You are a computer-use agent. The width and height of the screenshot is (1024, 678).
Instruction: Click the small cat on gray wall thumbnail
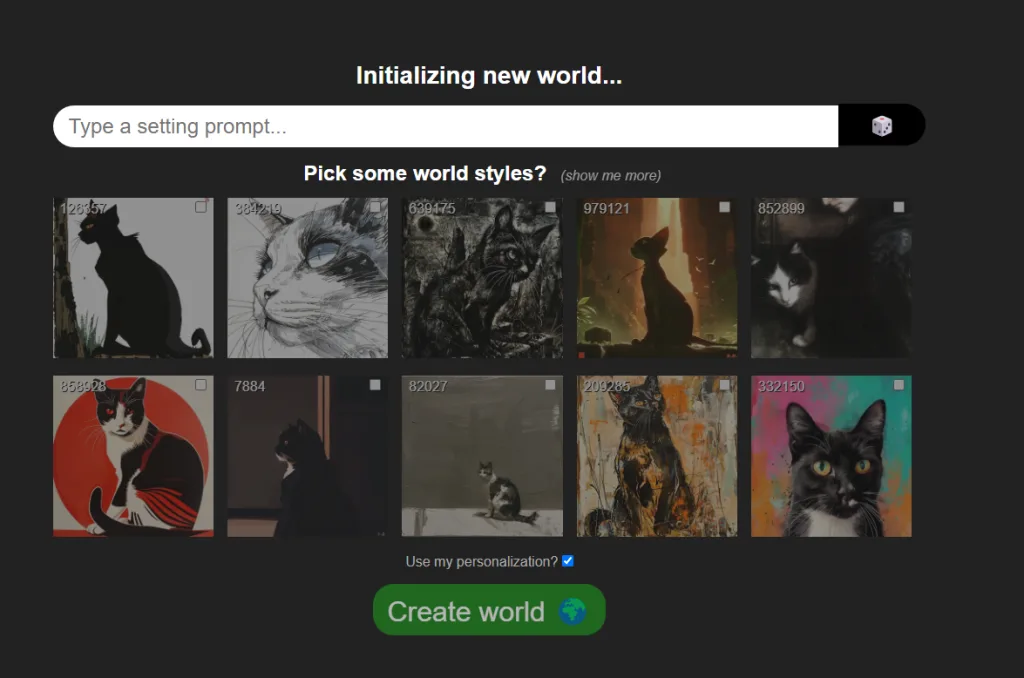[482, 458]
